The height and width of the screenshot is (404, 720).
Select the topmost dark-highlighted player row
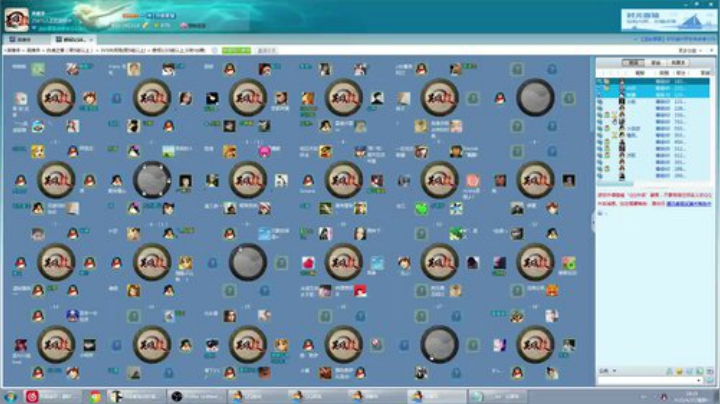(652, 81)
